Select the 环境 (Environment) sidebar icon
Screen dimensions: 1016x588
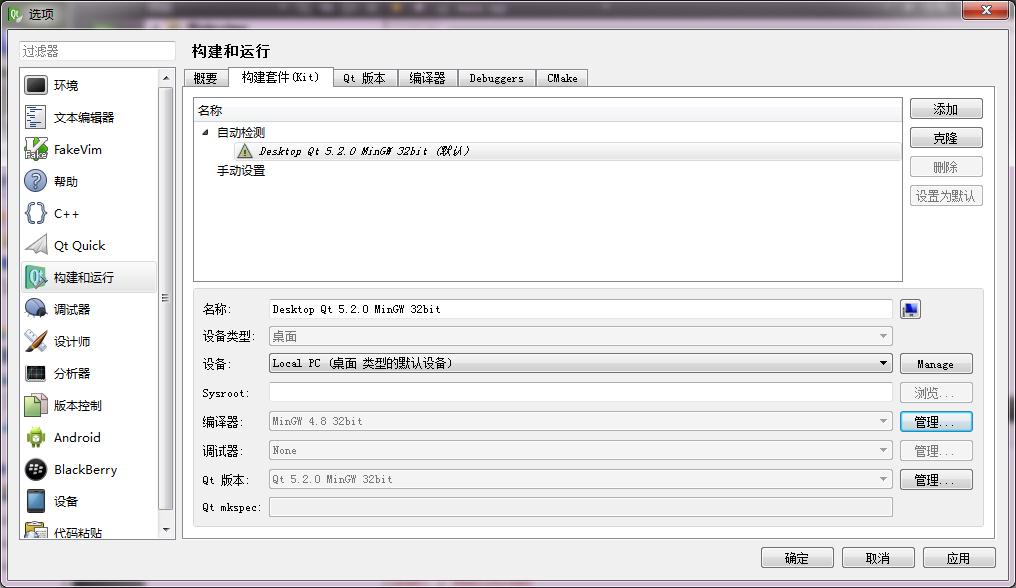[36, 86]
